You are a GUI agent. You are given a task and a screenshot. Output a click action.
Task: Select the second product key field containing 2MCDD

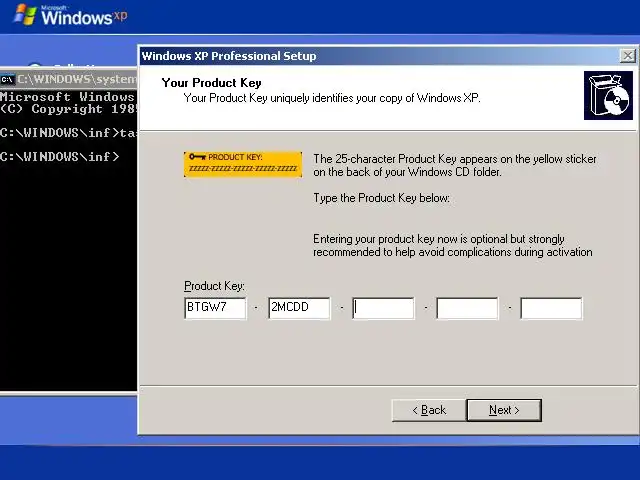tap(299, 308)
